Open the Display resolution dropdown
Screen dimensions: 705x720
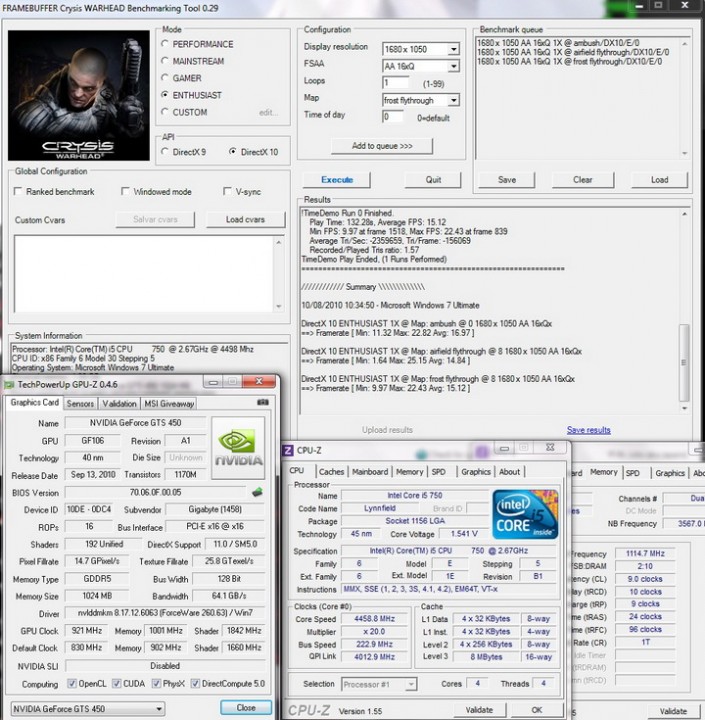pos(454,49)
